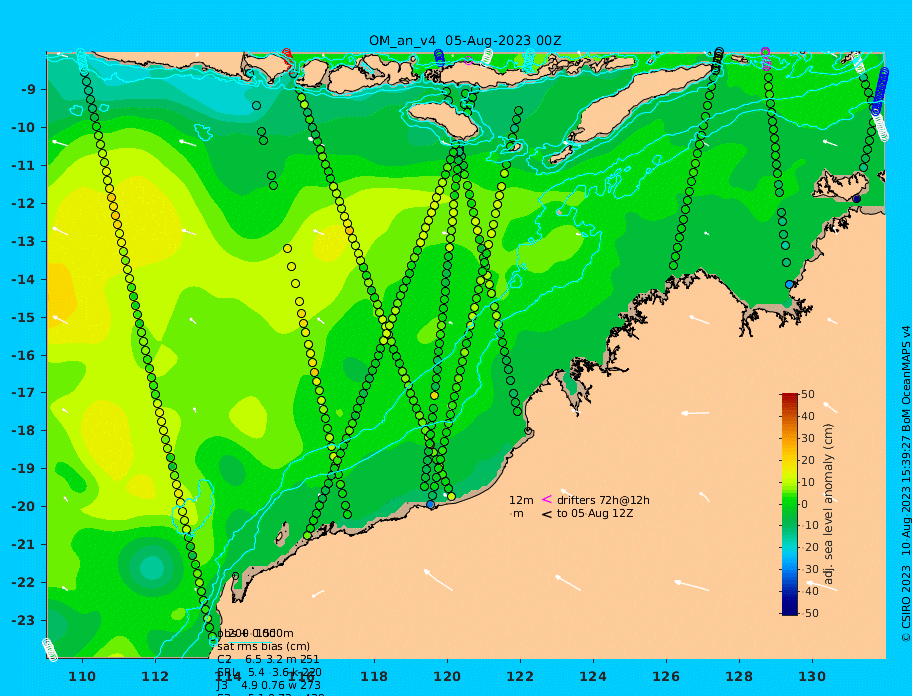Click the map title "OM_an_v4 05-Aug-2023 00Z"
The height and width of the screenshot is (696, 912).
click(465, 41)
